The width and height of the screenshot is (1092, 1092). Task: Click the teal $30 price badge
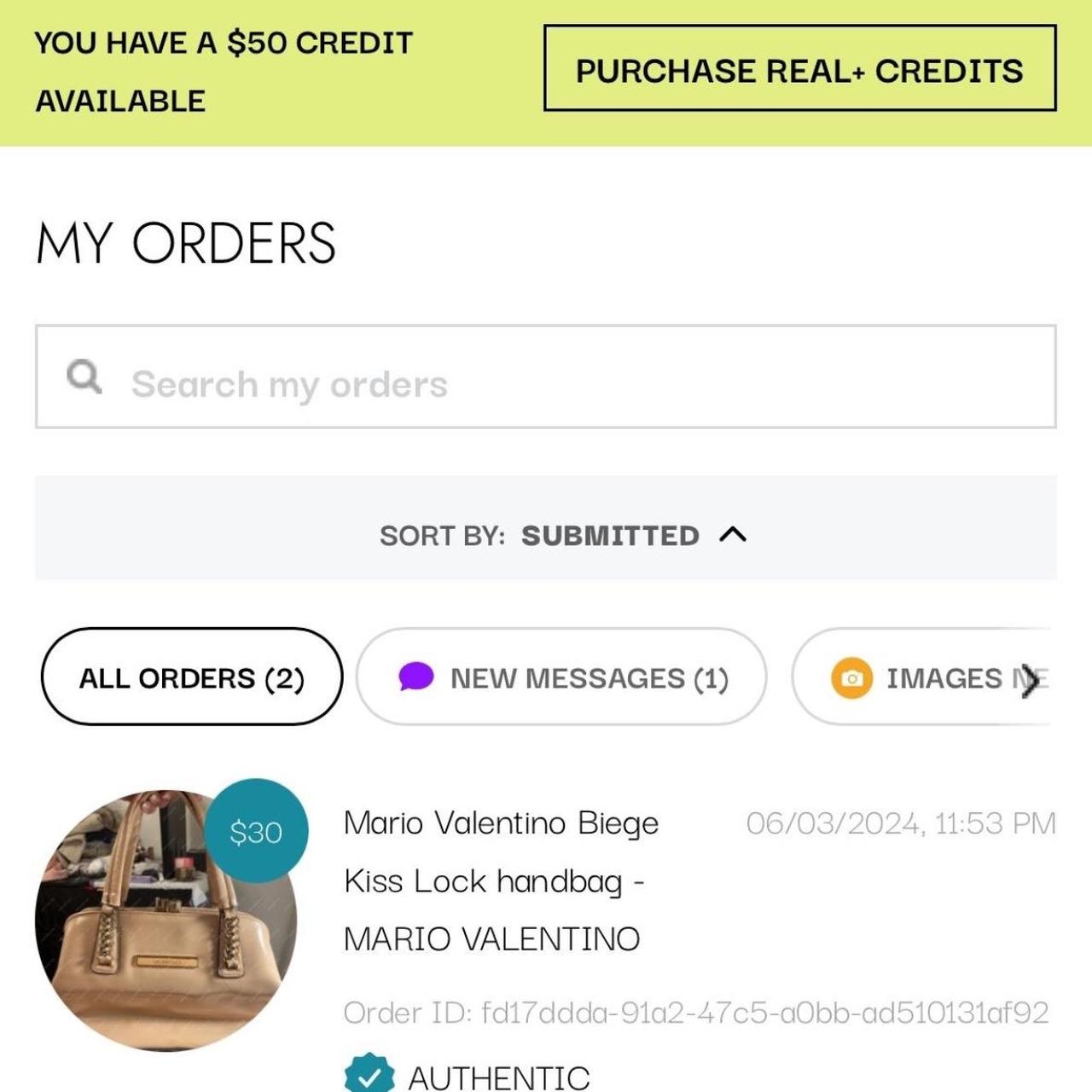pyautogui.click(x=256, y=831)
